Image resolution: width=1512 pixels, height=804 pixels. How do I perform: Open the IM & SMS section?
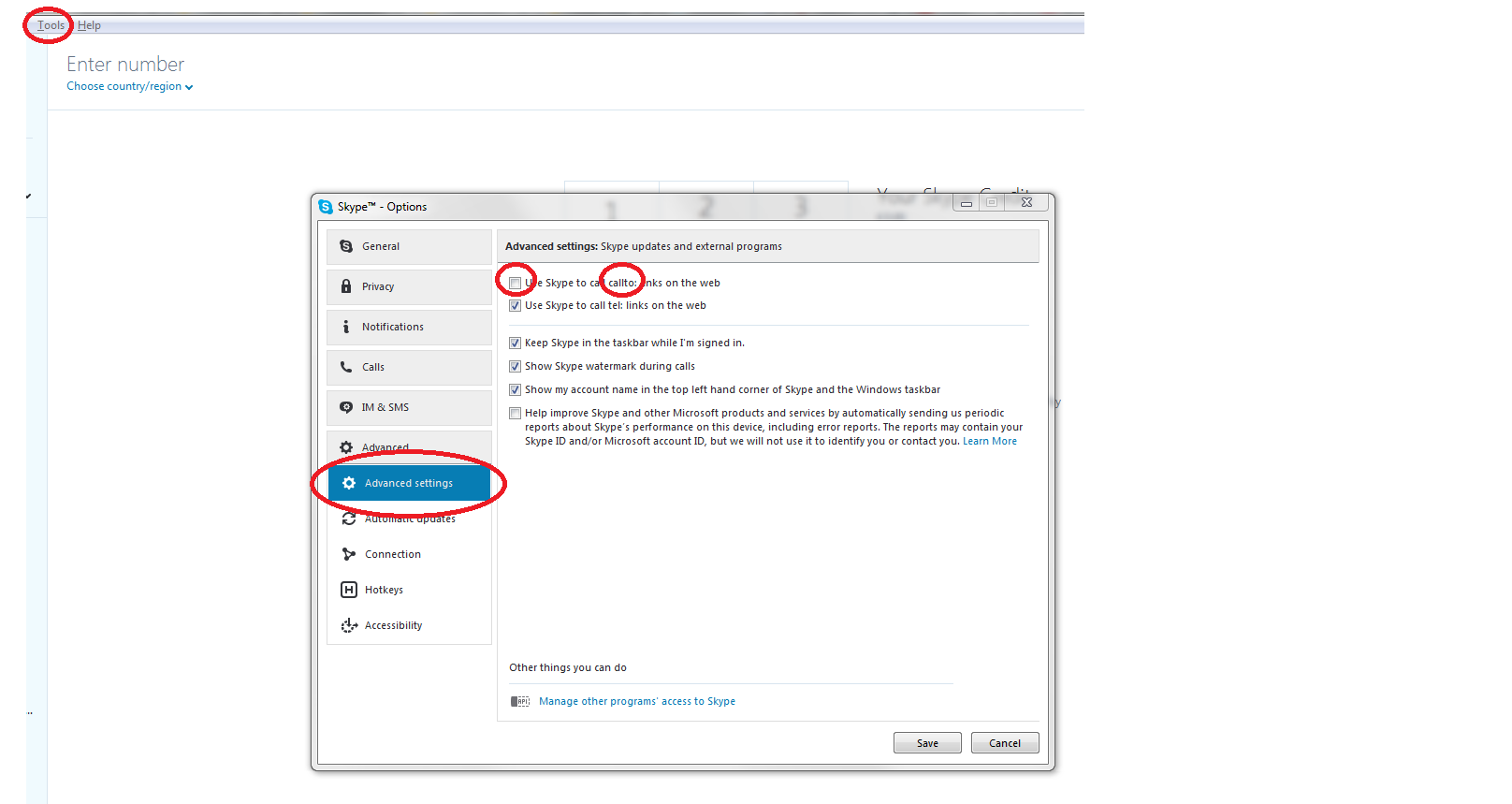click(x=409, y=407)
